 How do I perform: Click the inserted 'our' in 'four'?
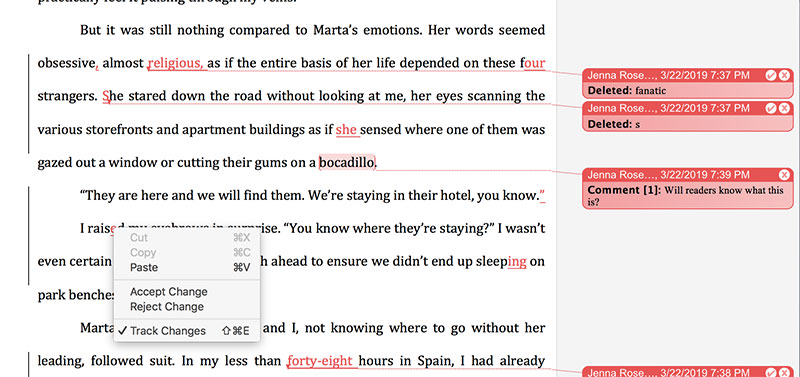tap(535, 63)
